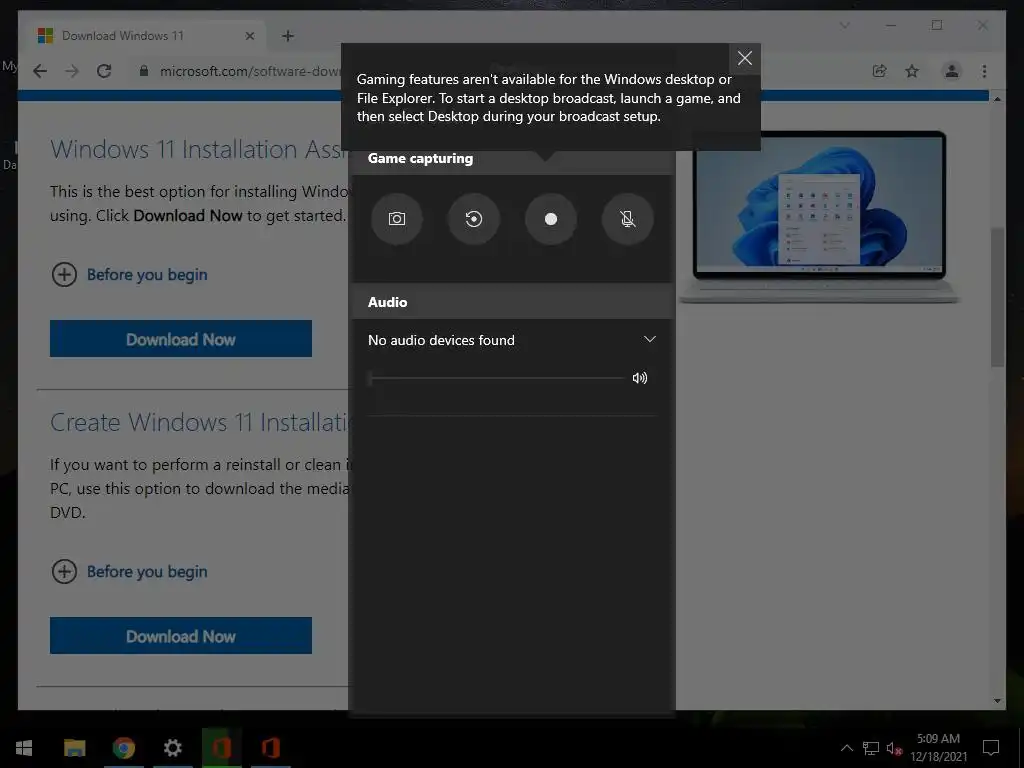This screenshot has height=768, width=1024.
Task: Click the network icon in system tray
Action: [870, 748]
